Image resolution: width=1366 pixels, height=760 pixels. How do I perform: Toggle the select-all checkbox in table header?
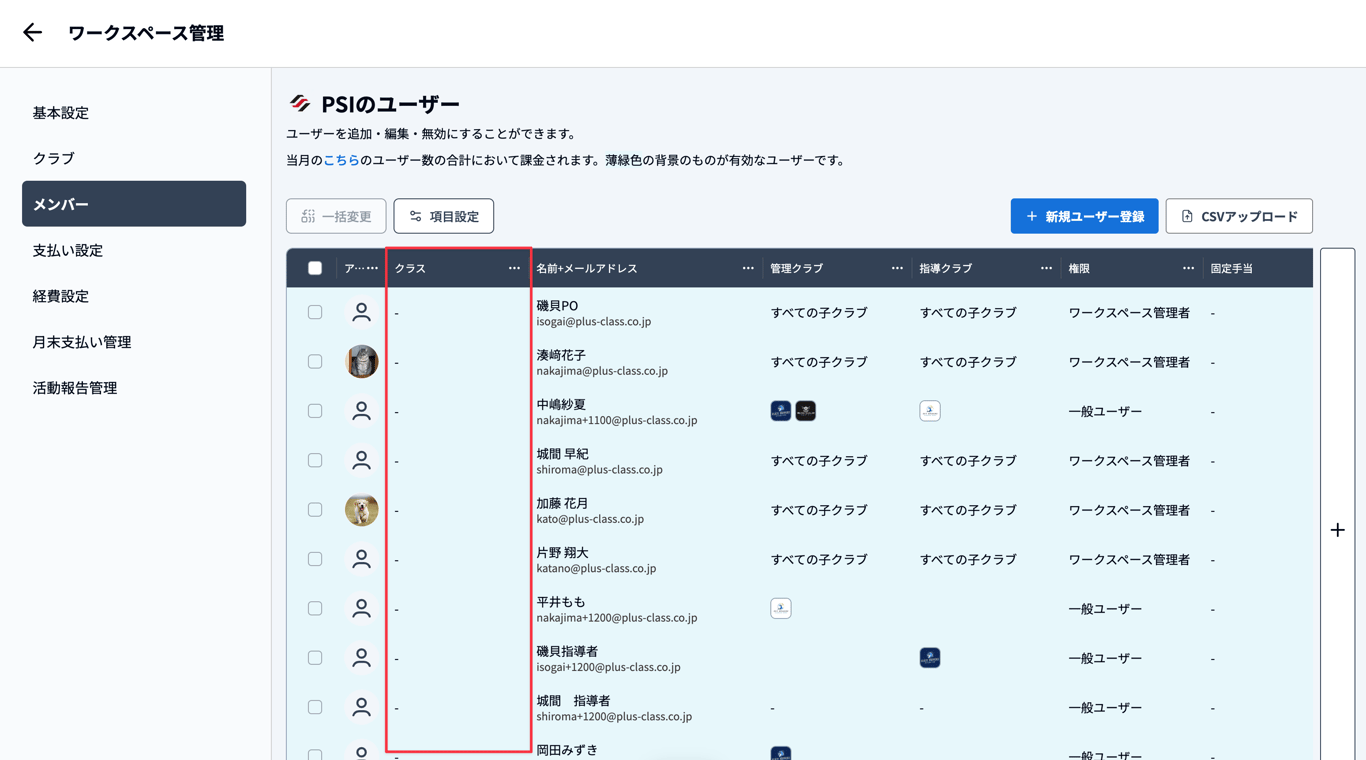click(x=315, y=268)
